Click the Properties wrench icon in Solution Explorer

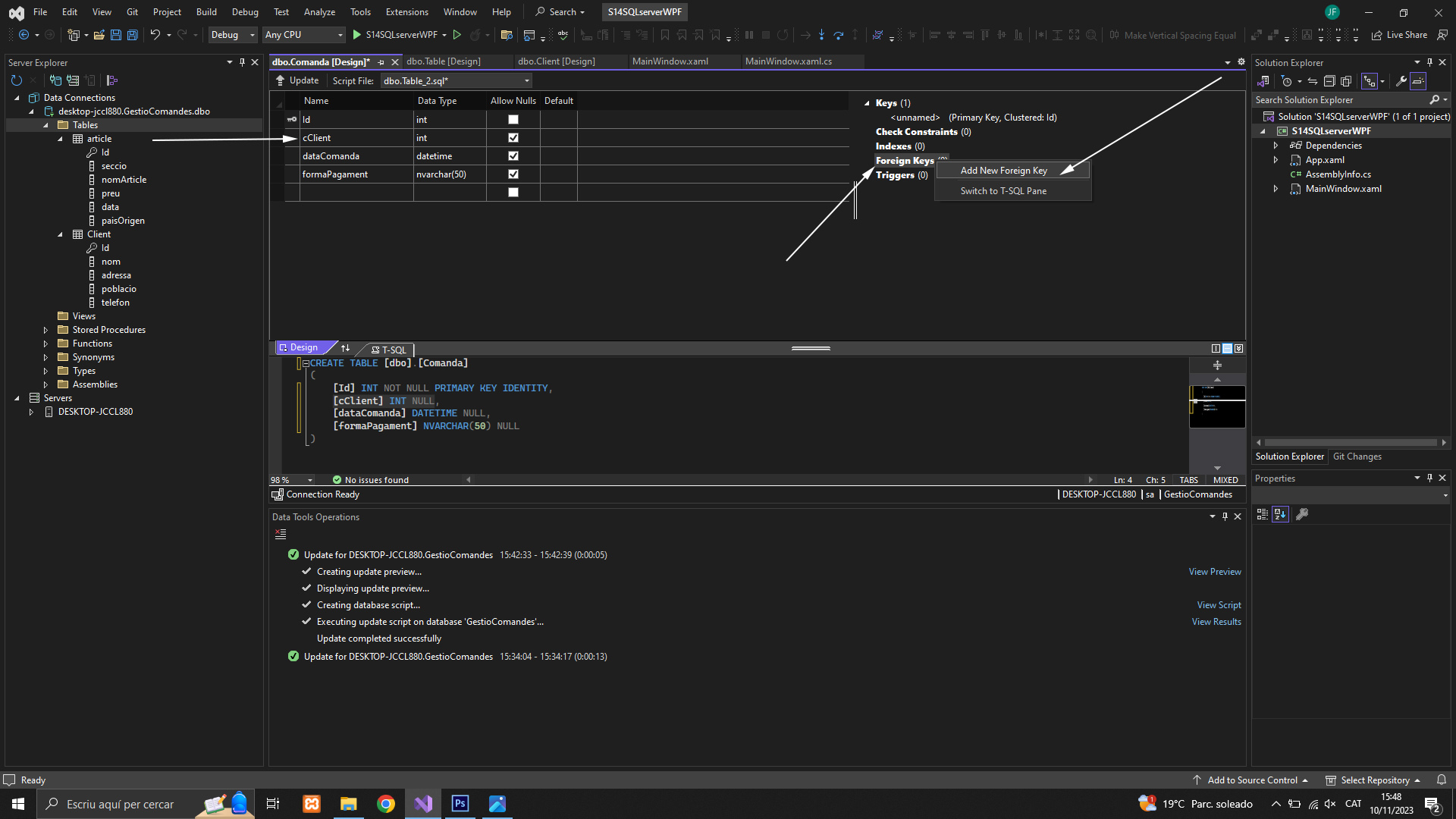coord(1401,81)
